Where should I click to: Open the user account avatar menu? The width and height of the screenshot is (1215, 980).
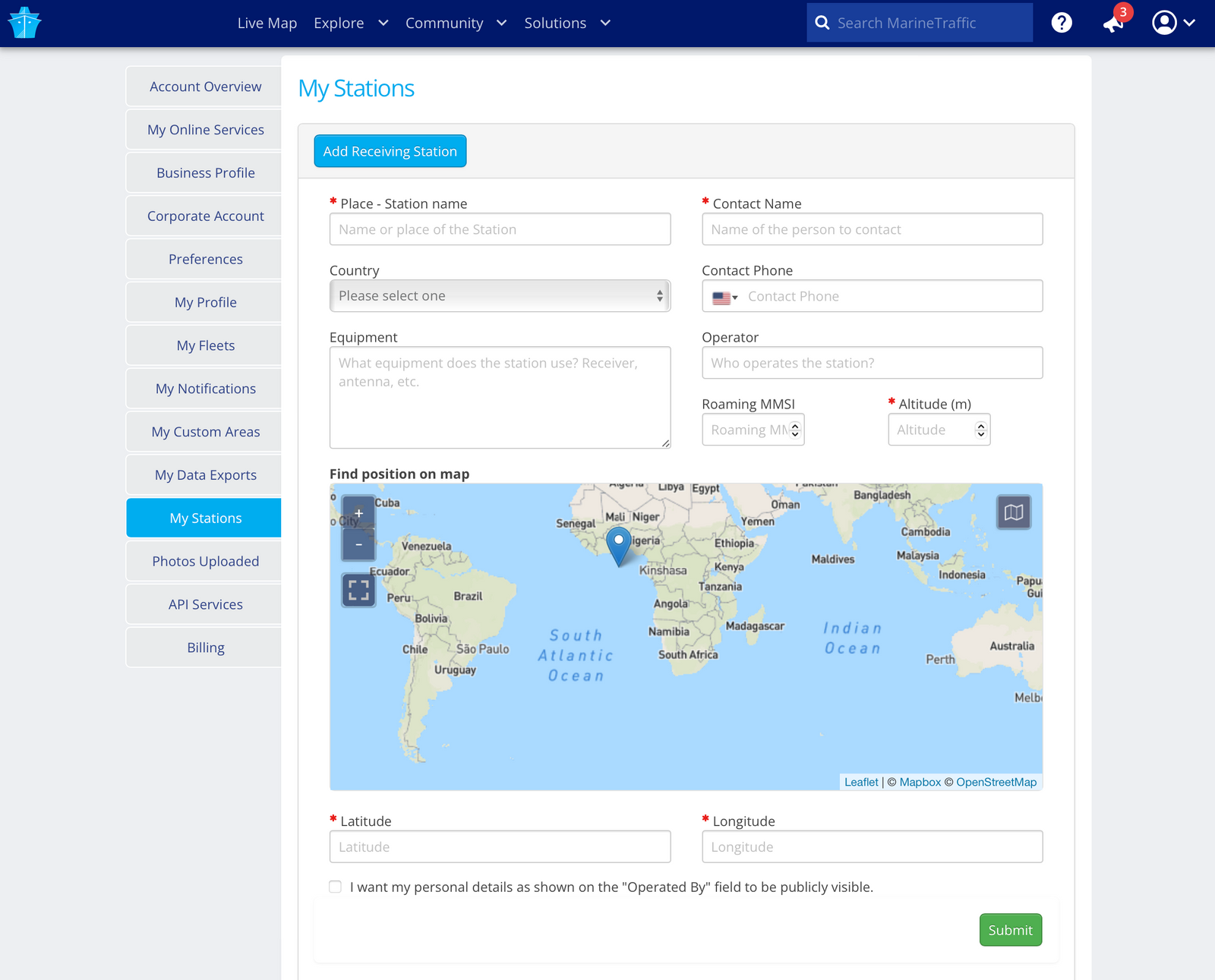coord(1172,23)
